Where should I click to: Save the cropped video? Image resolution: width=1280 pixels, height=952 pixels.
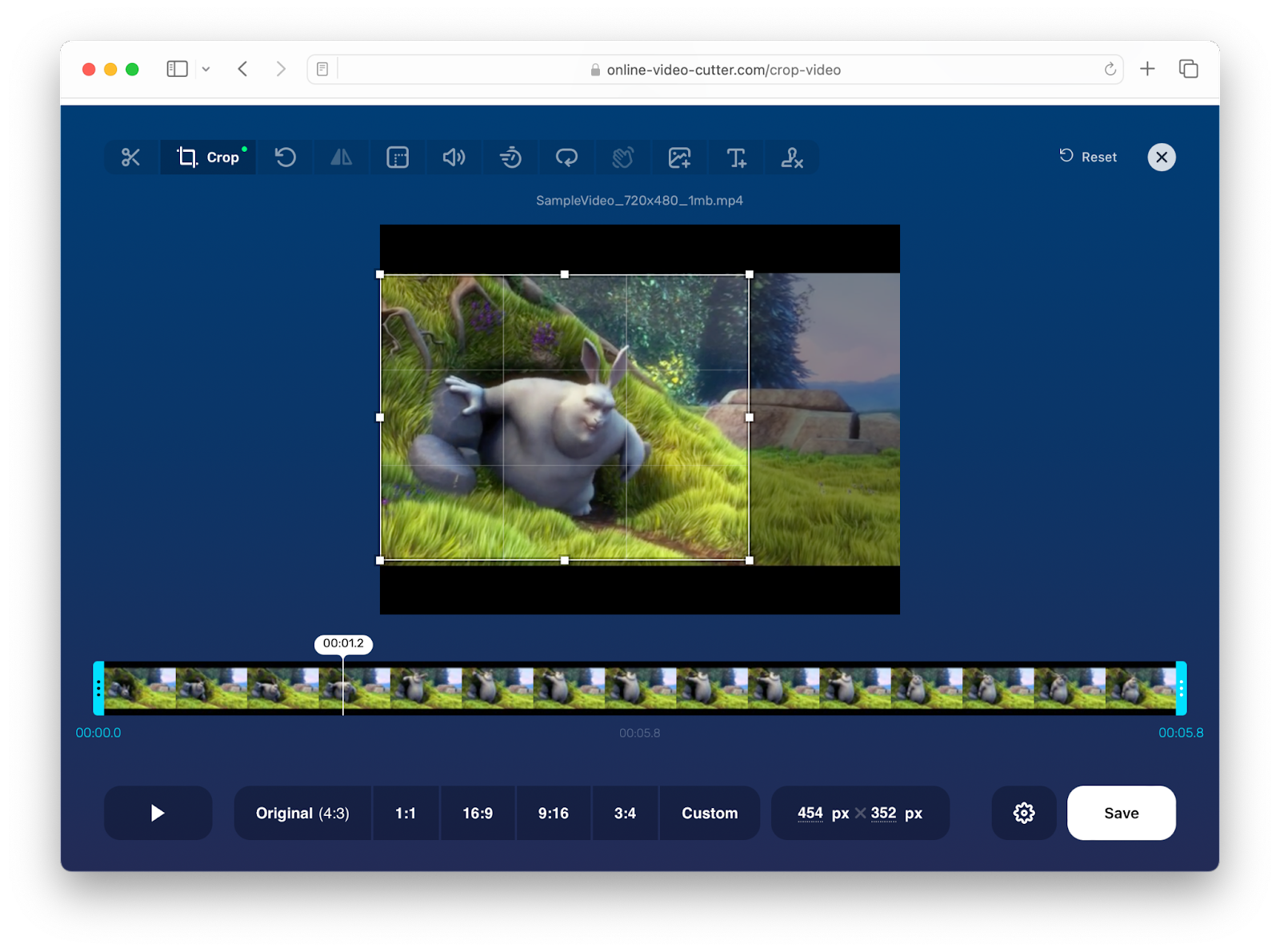coord(1122,813)
